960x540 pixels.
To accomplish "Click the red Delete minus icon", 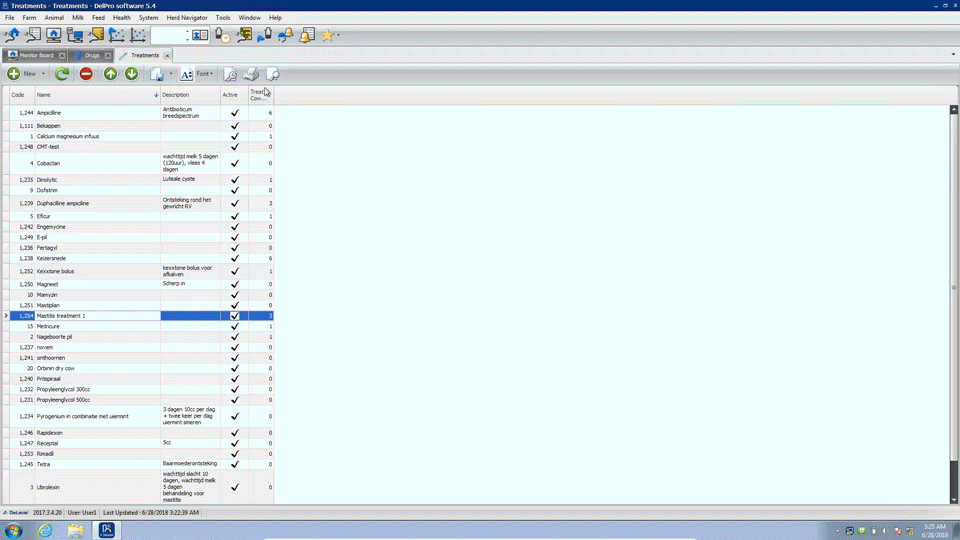I will coord(86,74).
